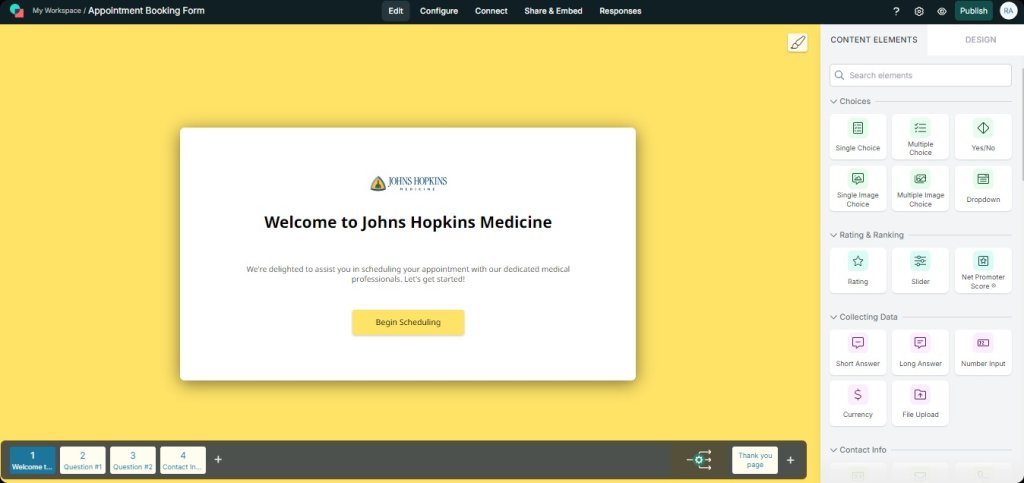This screenshot has height=483, width=1024.
Task: Switch to the Design panel tab
Action: (x=980, y=40)
